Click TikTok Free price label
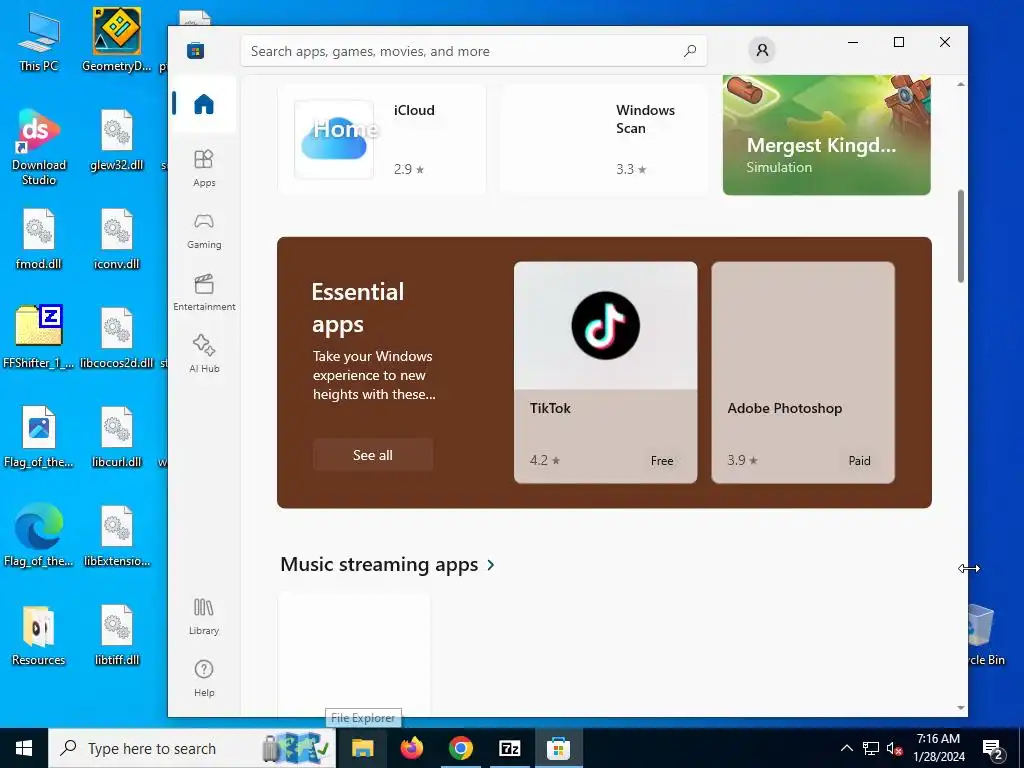The image size is (1024, 768). pos(662,460)
